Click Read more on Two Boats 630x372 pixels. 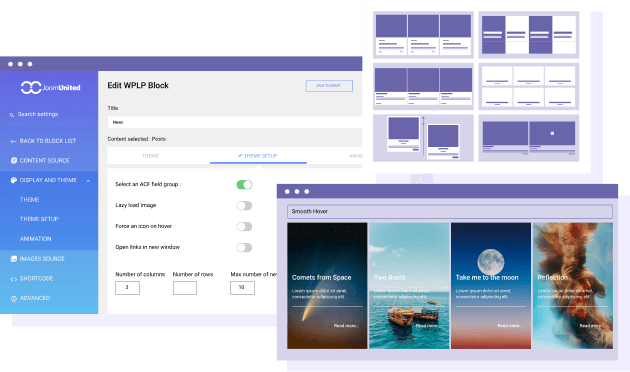point(426,326)
